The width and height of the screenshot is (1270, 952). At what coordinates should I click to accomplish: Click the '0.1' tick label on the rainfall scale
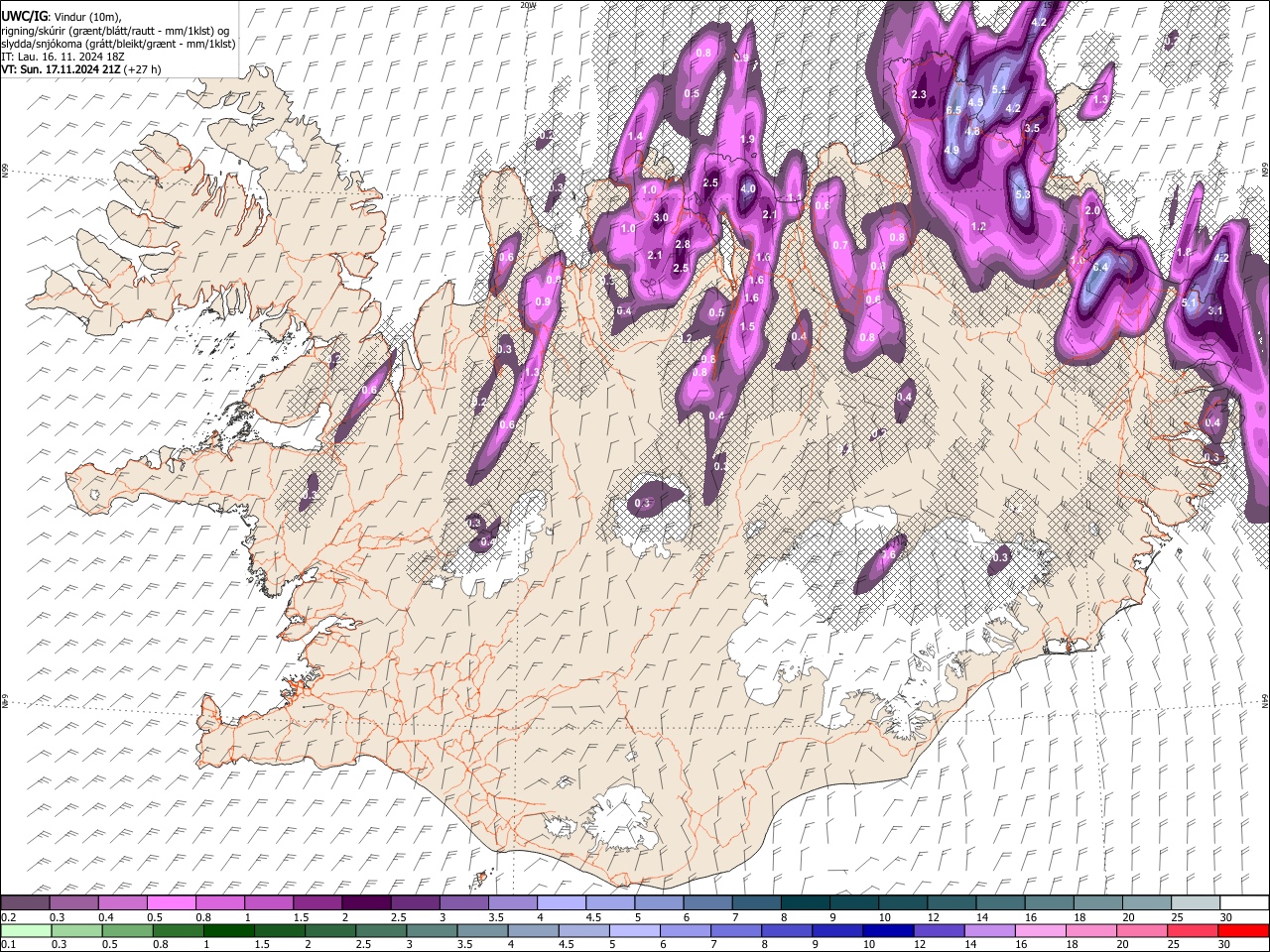coord(9,945)
